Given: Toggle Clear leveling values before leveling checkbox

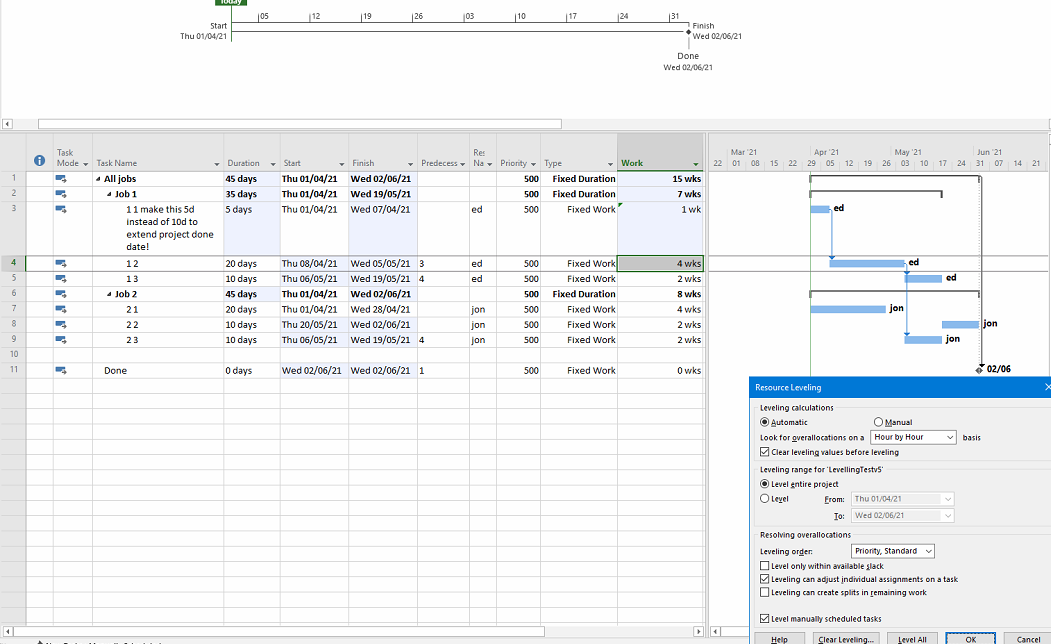Looking at the screenshot, I should pyautogui.click(x=764, y=452).
